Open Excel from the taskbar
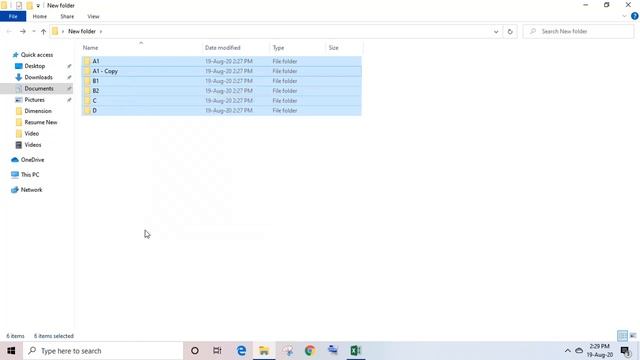The width and height of the screenshot is (640, 360). [356, 351]
